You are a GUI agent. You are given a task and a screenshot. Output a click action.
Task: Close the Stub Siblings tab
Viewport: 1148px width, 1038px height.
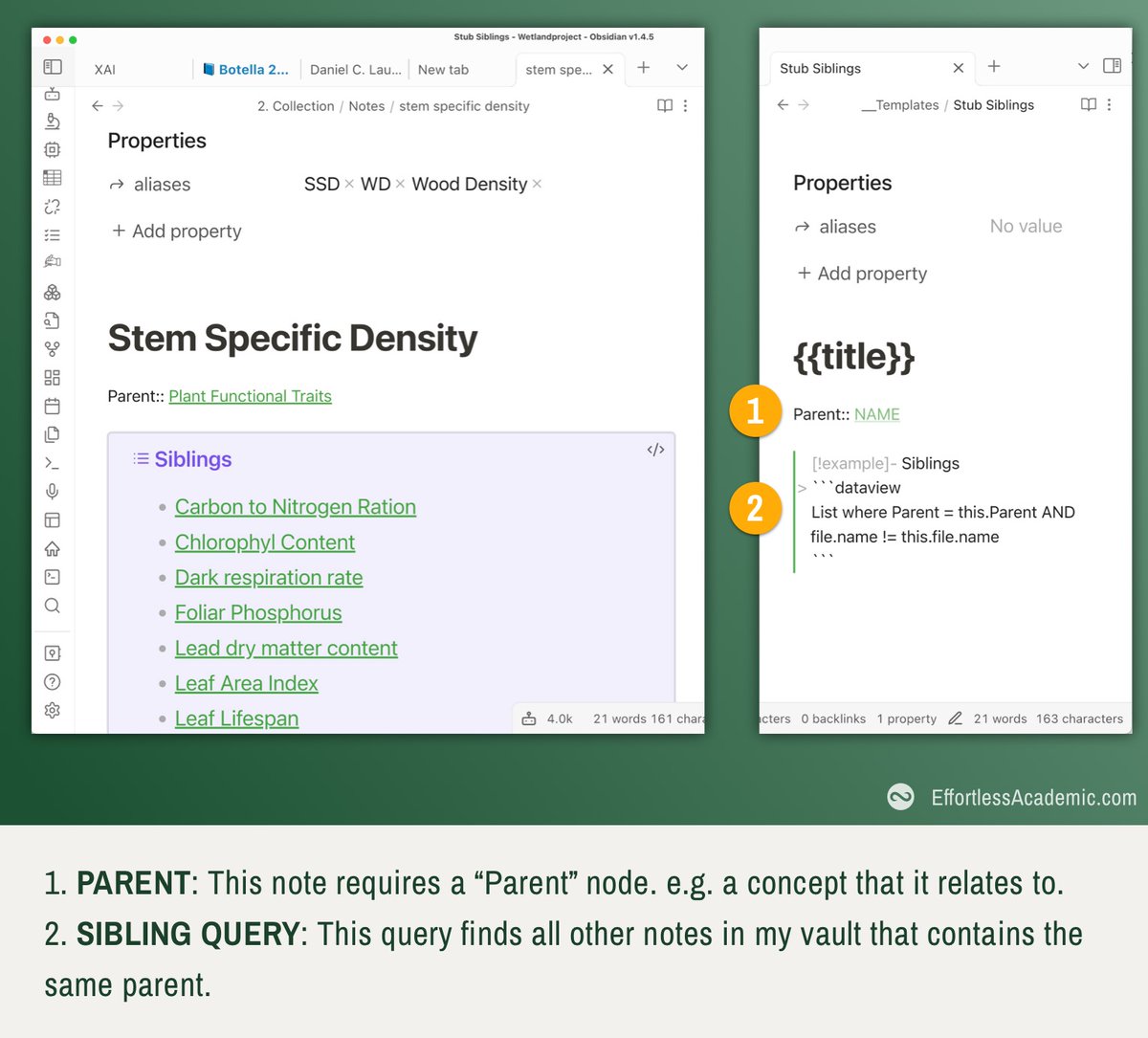click(959, 68)
